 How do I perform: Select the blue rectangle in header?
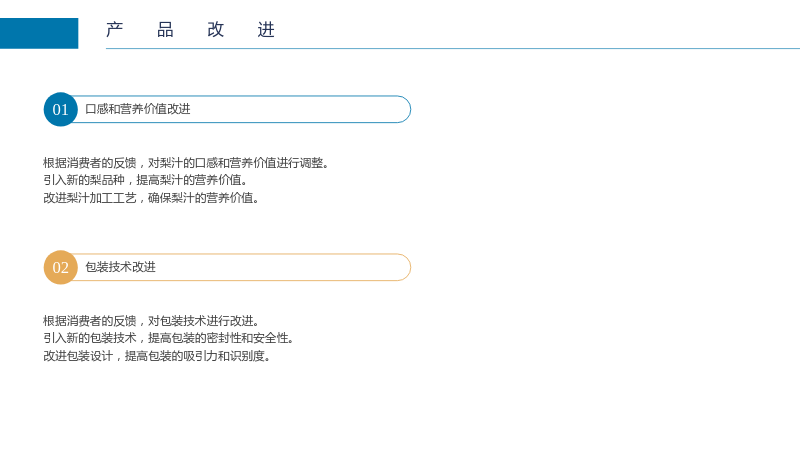tap(39, 33)
